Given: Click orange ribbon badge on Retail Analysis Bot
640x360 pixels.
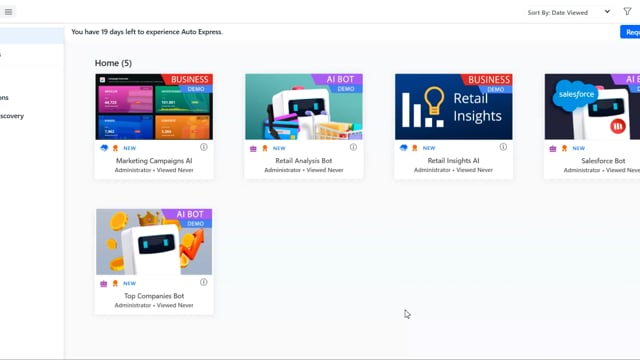Looking at the screenshot, I should (265, 148).
